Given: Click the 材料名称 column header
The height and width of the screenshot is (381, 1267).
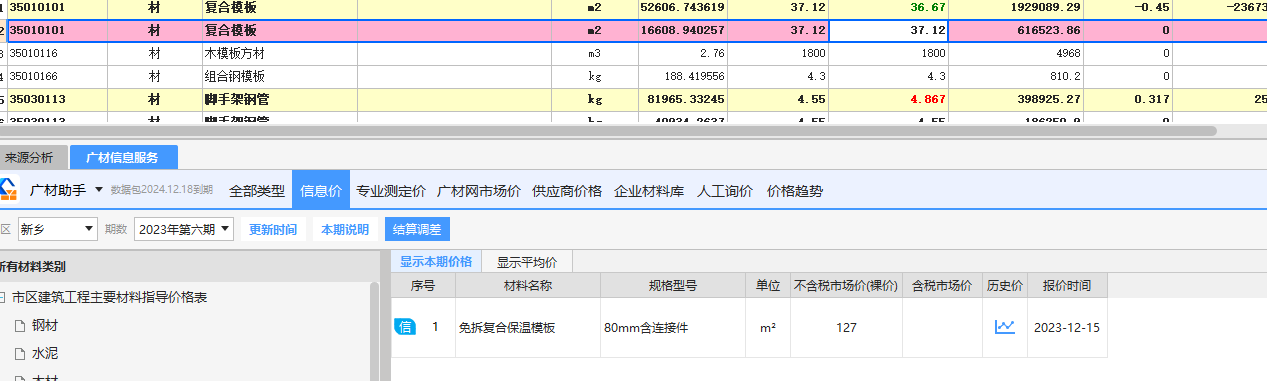Looking at the screenshot, I should [x=528, y=285].
